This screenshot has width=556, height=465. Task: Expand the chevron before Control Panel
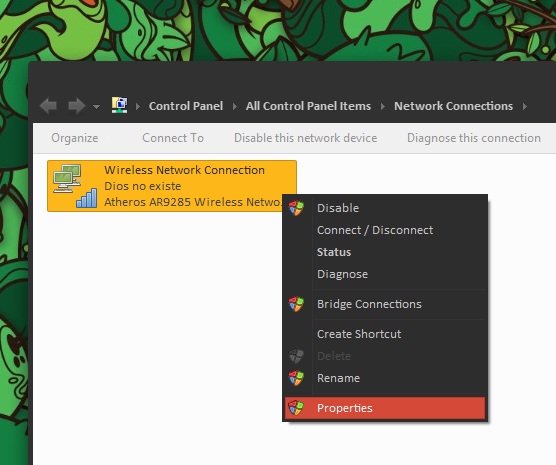(138, 106)
